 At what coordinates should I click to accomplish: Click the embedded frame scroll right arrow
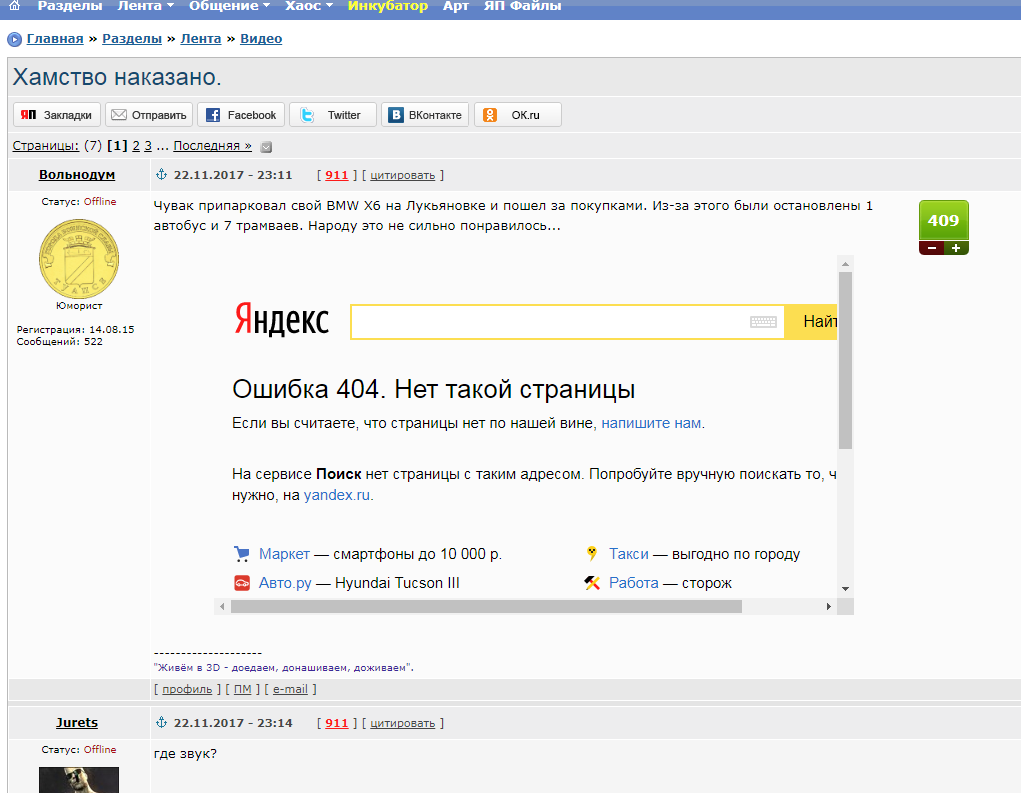click(x=828, y=607)
